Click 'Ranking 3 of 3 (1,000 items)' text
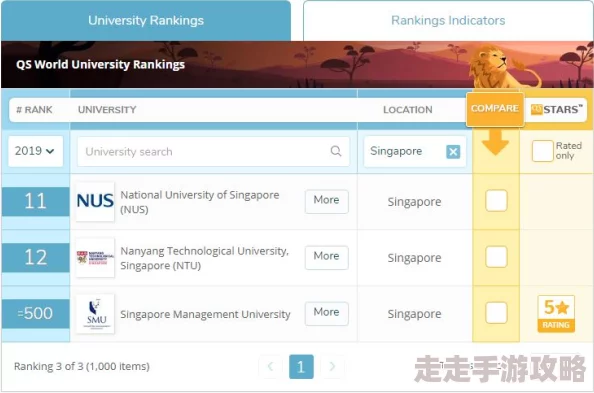594x393 pixels. [82, 366]
